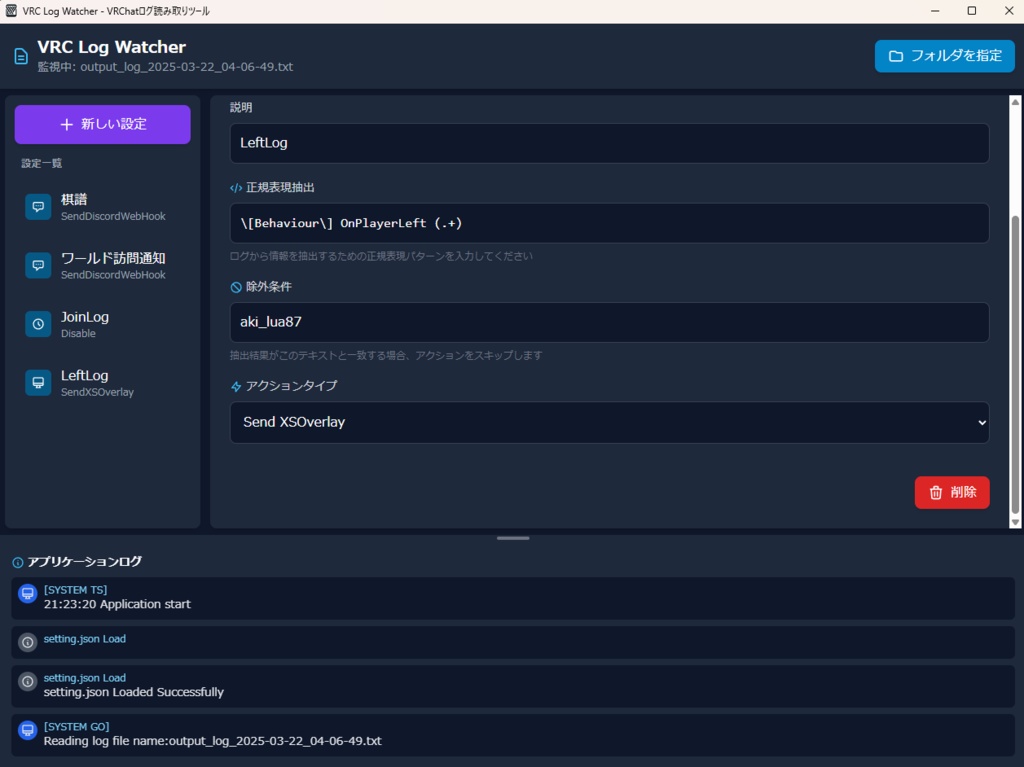Click the lightning icon beside アクションタイプ
The width and height of the screenshot is (1024, 767).
234,385
